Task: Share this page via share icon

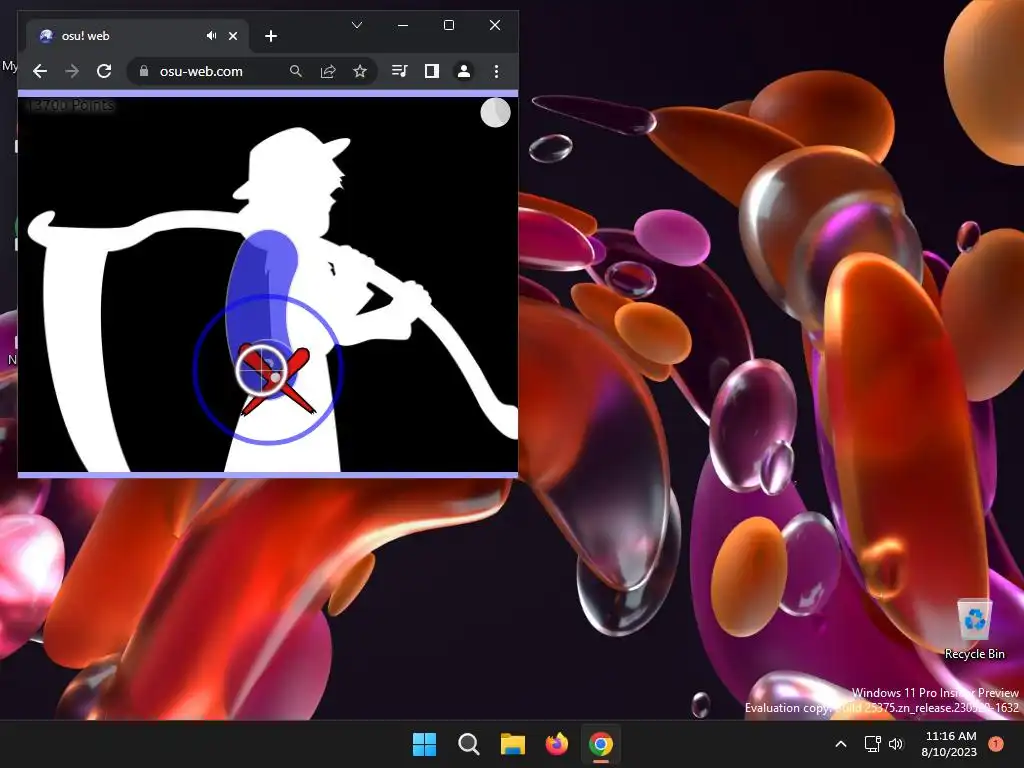Action: click(x=328, y=71)
